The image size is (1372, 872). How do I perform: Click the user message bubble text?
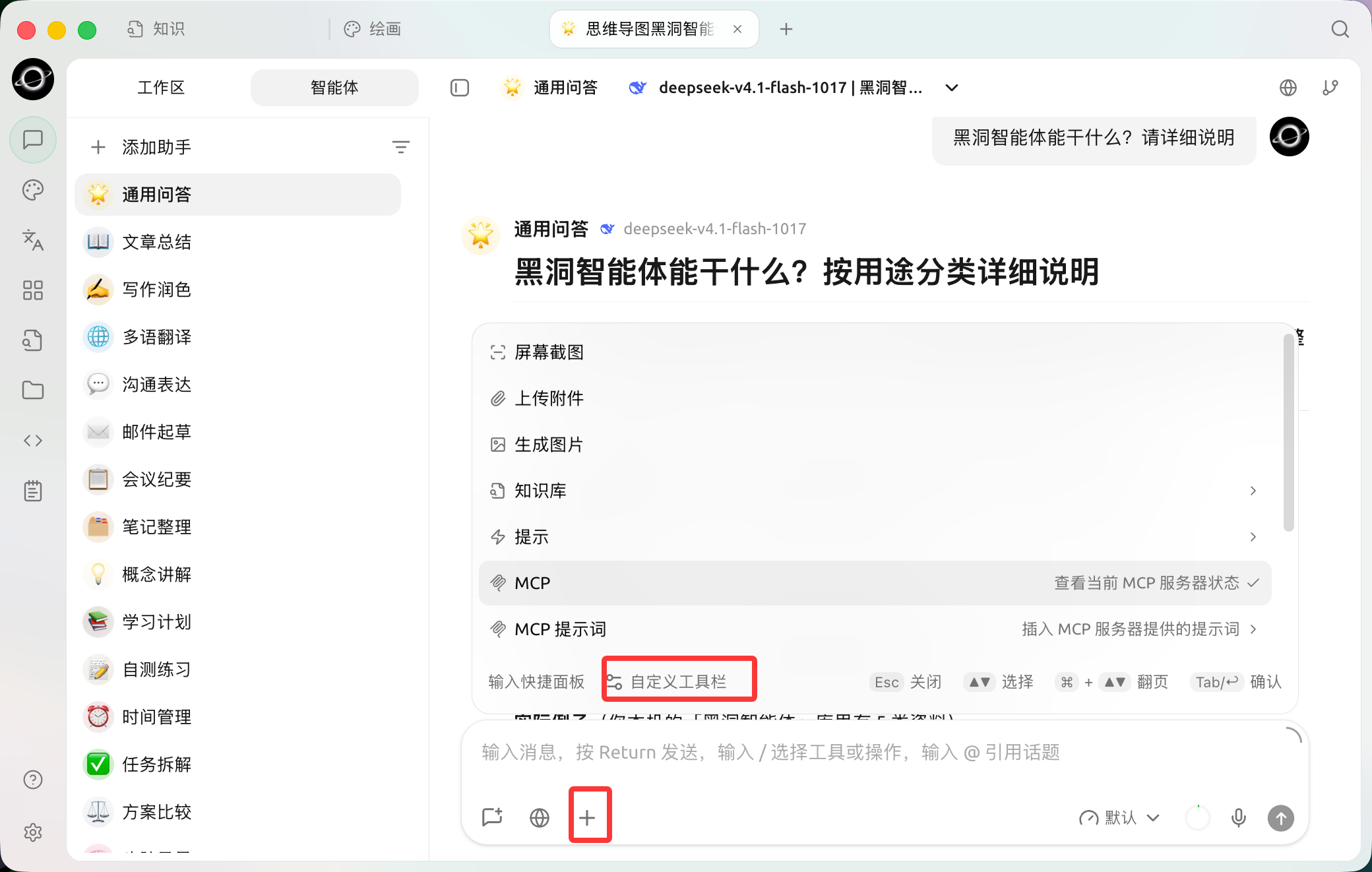[x=1094, y=137]
